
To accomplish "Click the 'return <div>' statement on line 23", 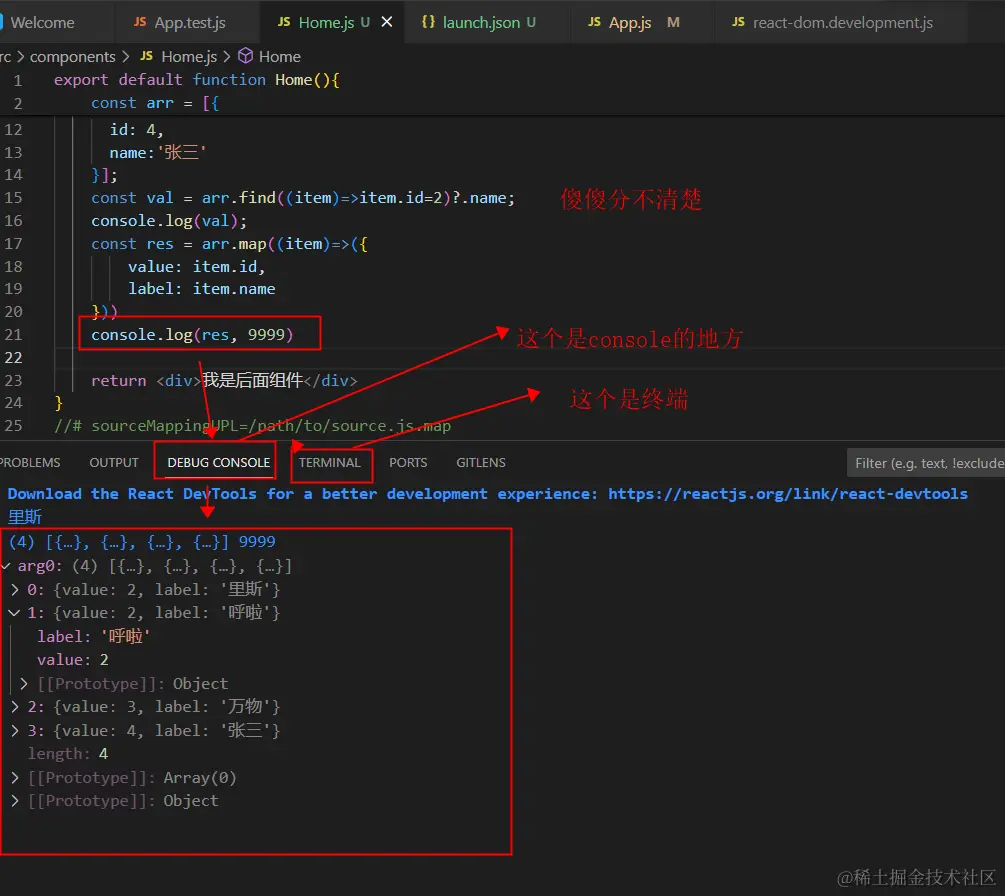I will 224,381.
